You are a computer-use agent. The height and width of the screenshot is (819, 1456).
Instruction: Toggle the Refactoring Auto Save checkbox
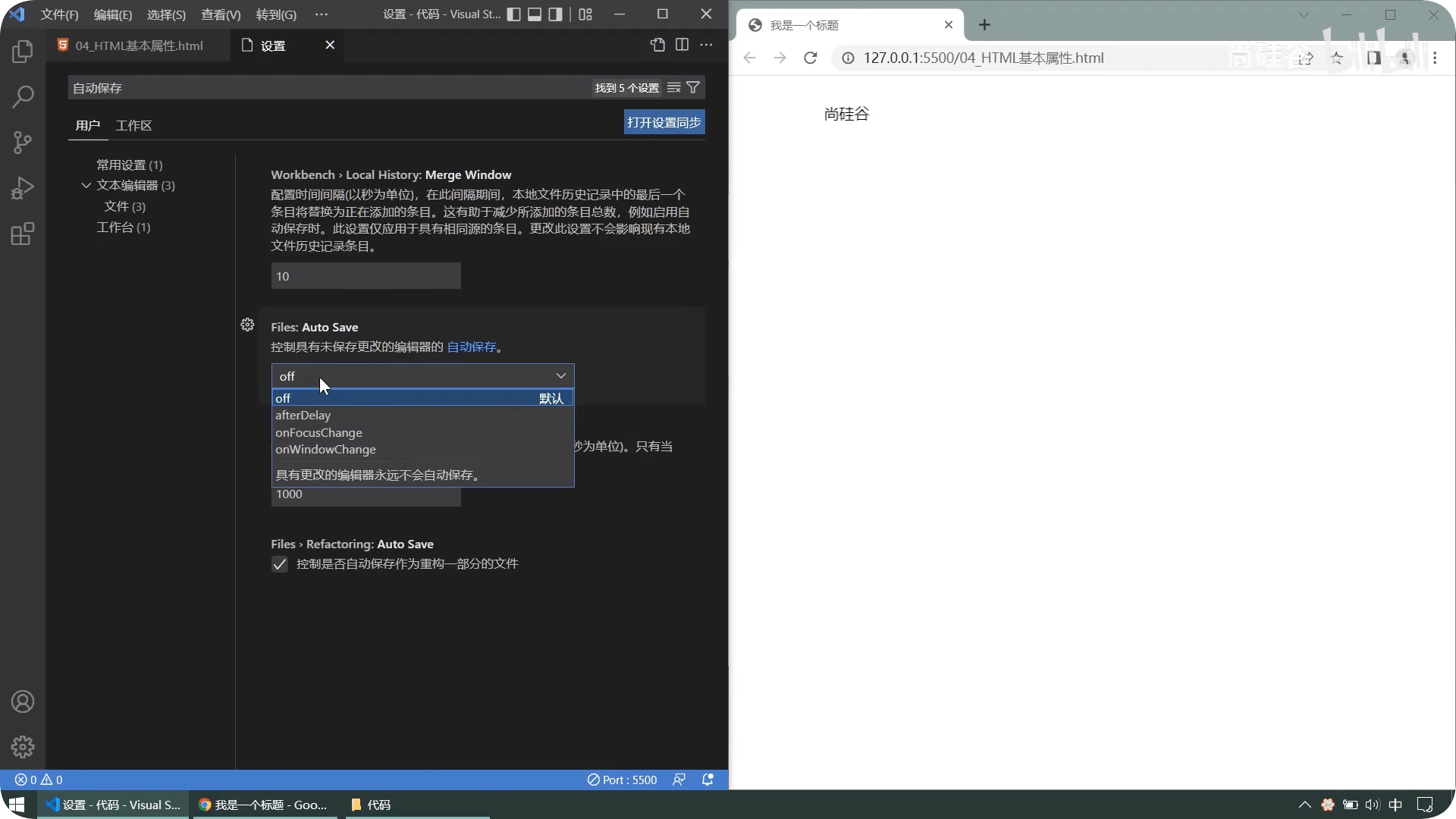tap(280, 564)
